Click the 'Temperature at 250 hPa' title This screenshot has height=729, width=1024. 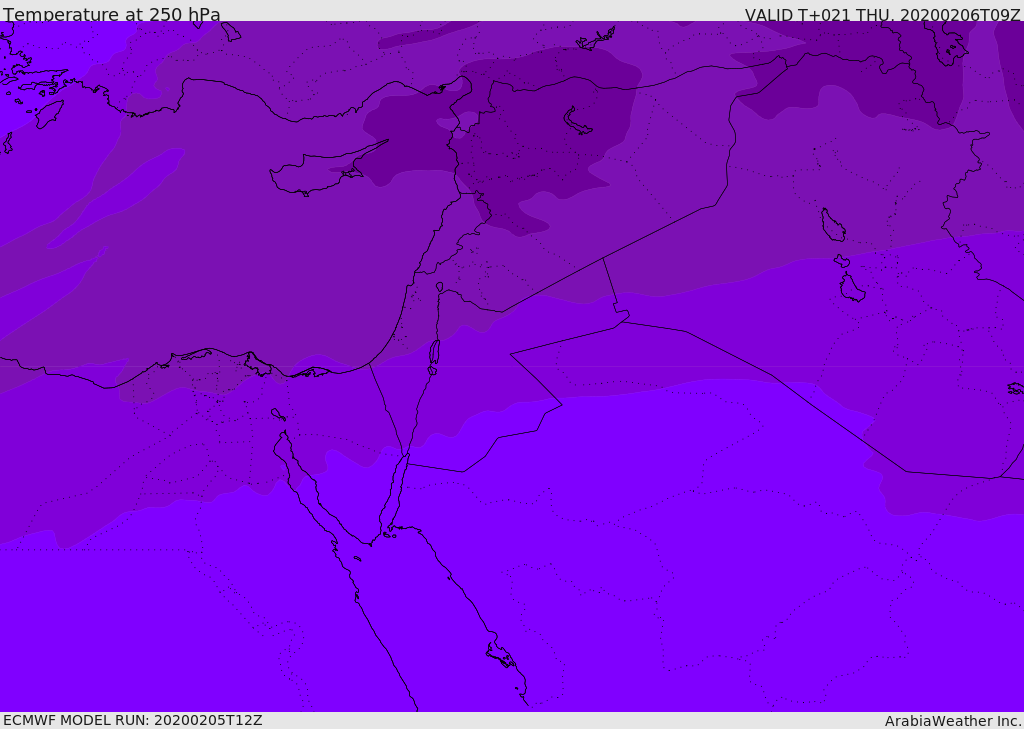112,14
